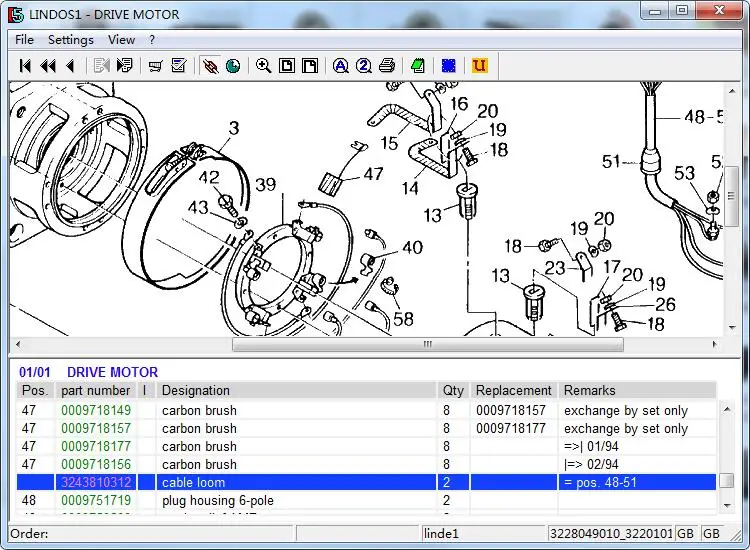Image resolution: width=750 pixels, height=550 pixels.
Task: Click callout number 40 in diagram
Action: 412,248
